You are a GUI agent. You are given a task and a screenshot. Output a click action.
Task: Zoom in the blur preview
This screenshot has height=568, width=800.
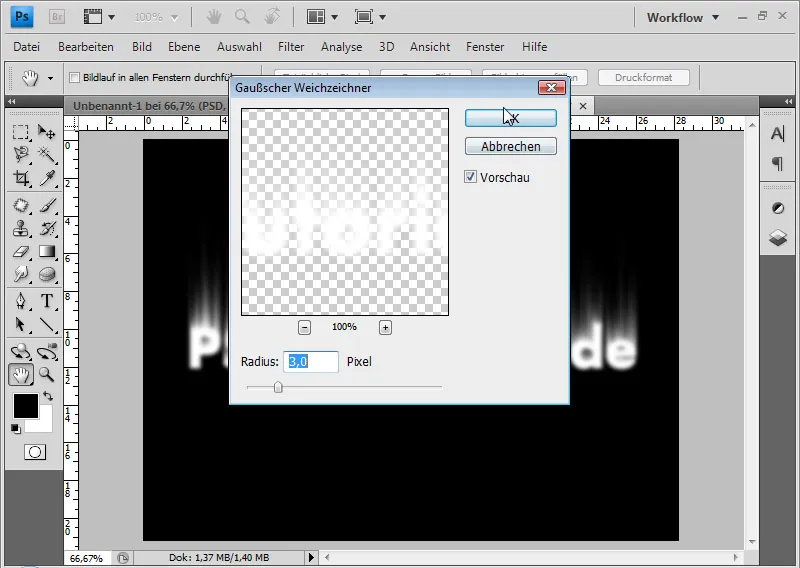tap(385, 327)
